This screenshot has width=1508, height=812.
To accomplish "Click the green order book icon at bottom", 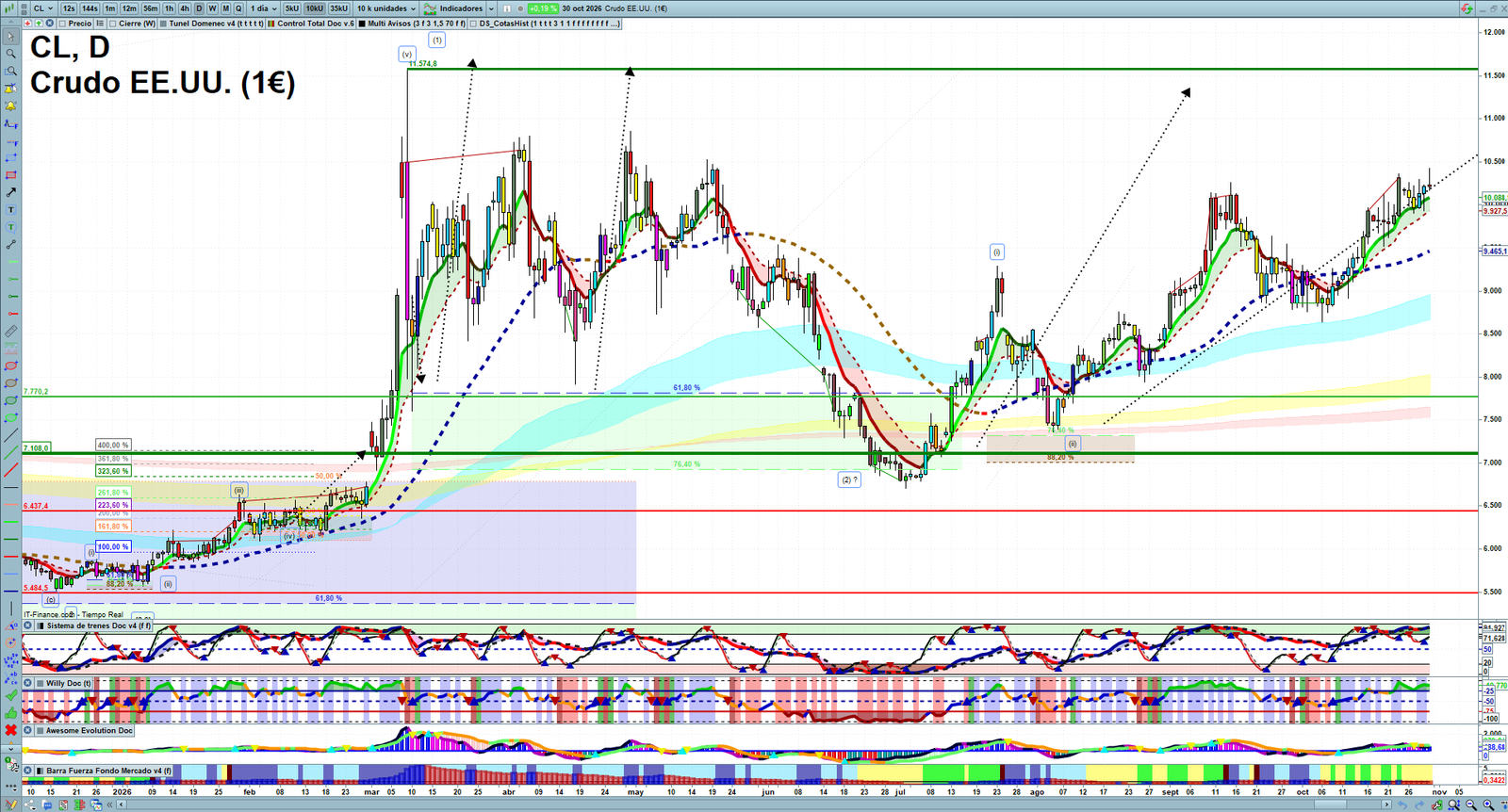I will tap(79, 804).
